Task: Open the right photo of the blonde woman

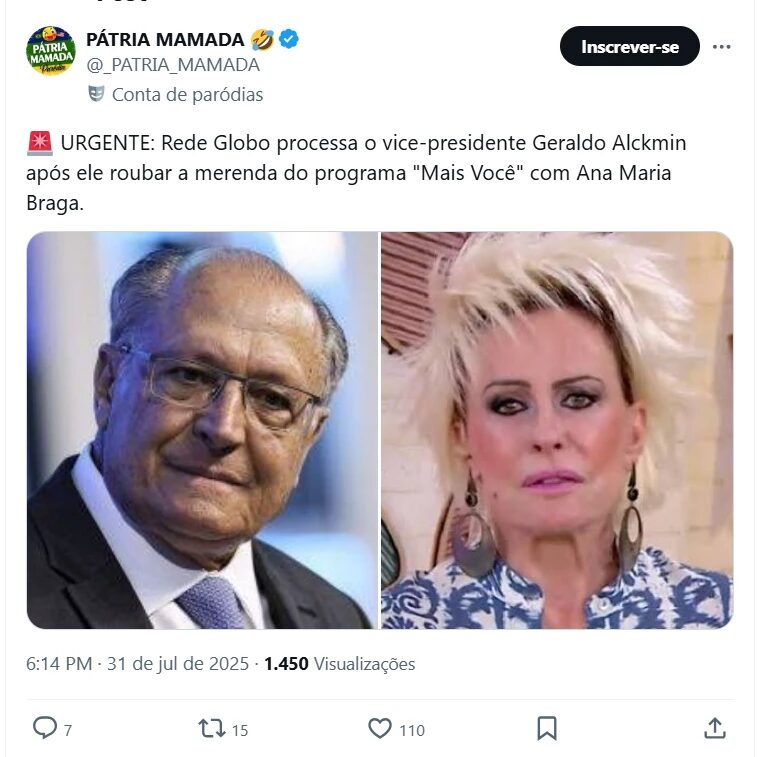Action: pos(557,430)
